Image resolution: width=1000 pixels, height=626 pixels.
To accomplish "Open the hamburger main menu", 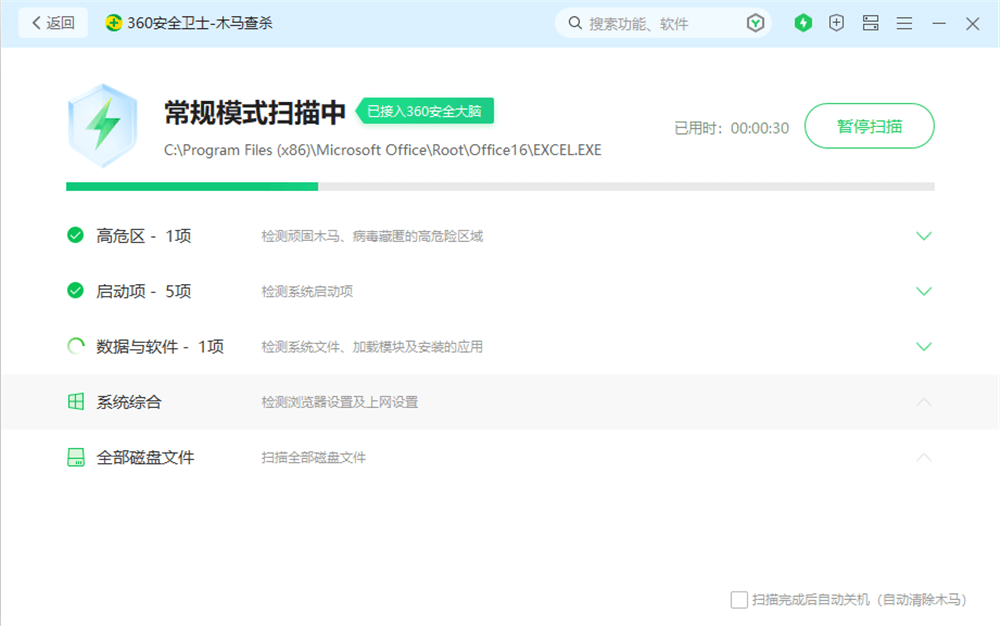I will pyautogui.click(x=904, y=23).
